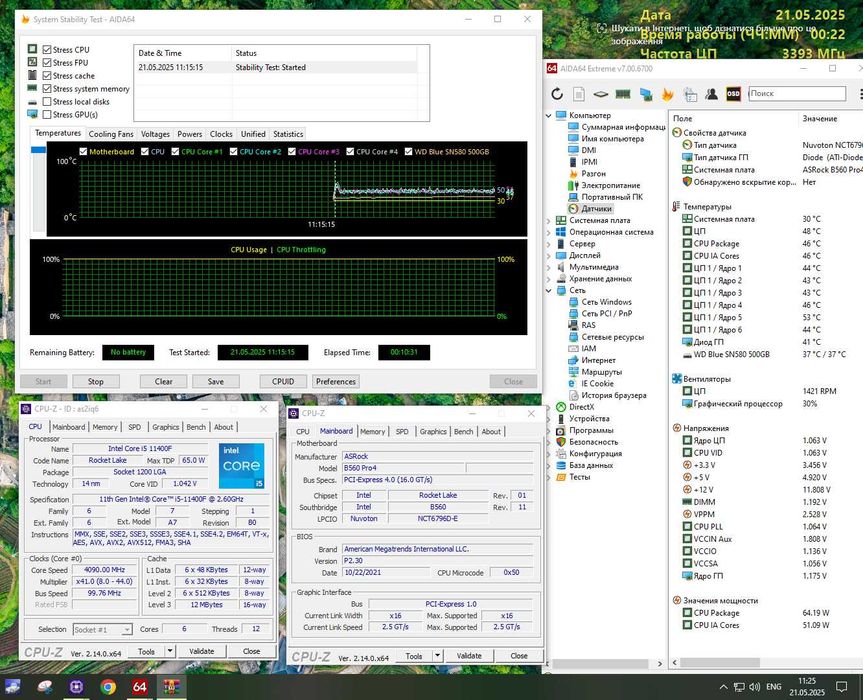Image resolution: width=863 pixels, height=700 pixels.
Task: Collapse the Сеть tree node
Action: pyautogui.click(x=548, y=290)
